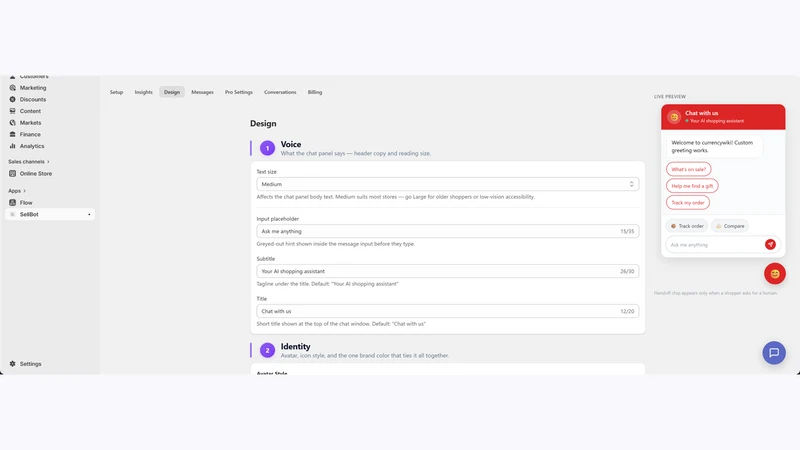Open SellBot app in sidebar
This screenshot has height=450, width=800.
[x=50, y=214]
